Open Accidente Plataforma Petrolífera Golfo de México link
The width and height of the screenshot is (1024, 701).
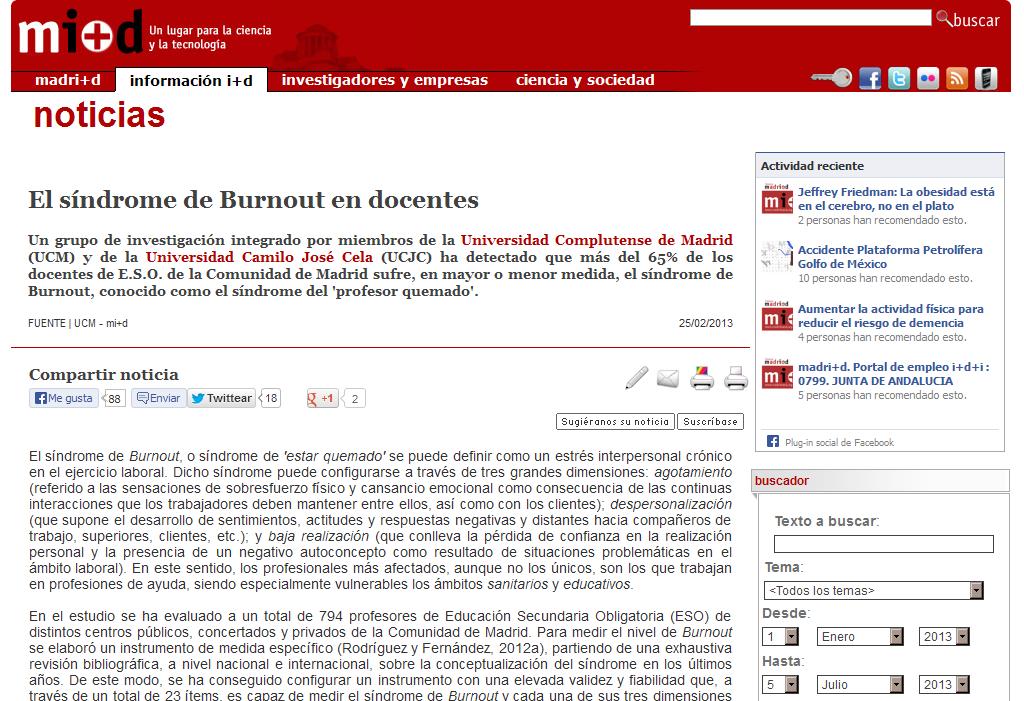[890, 257]
